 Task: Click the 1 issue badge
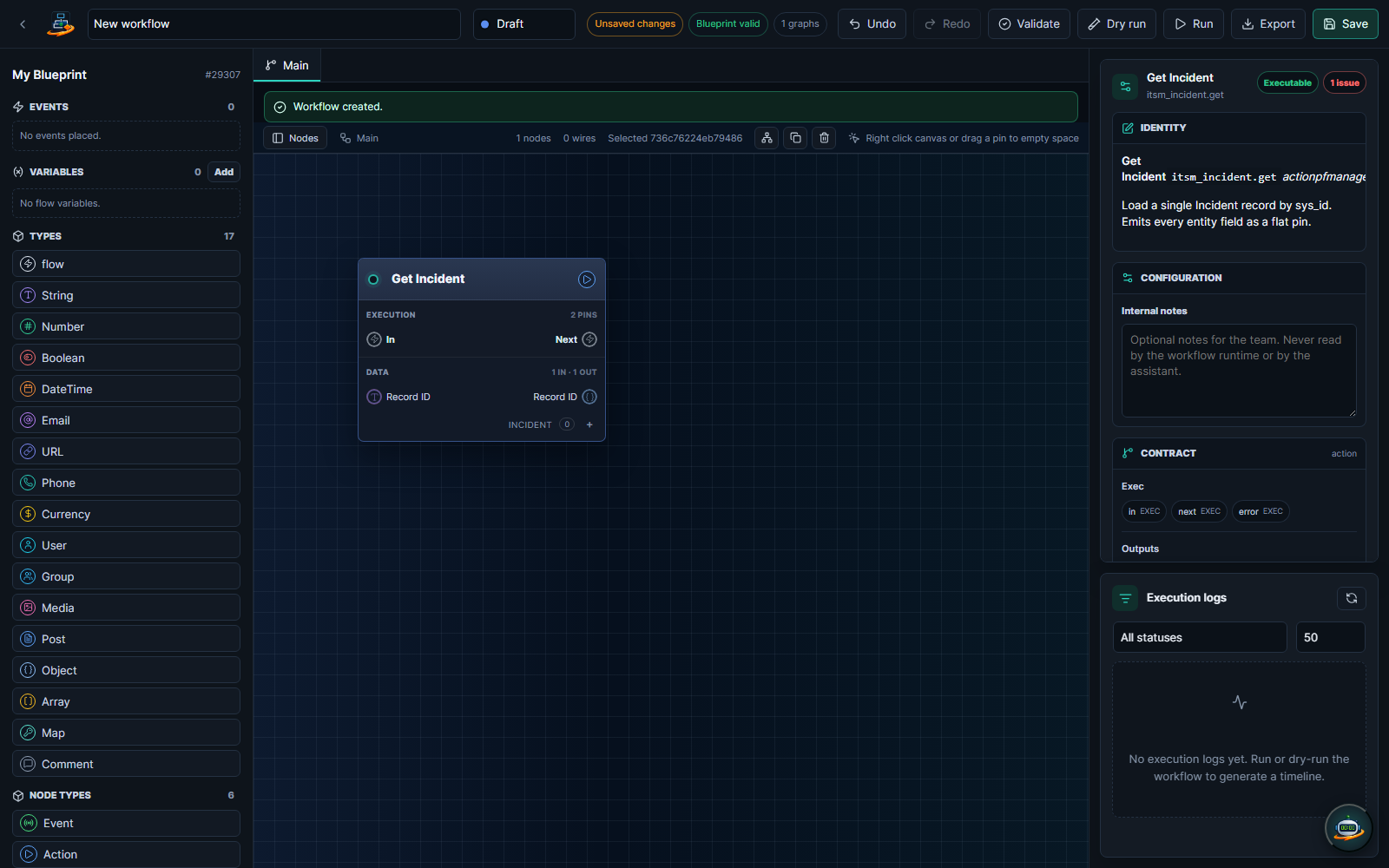pyautogui.click(x=1345, y=83)
